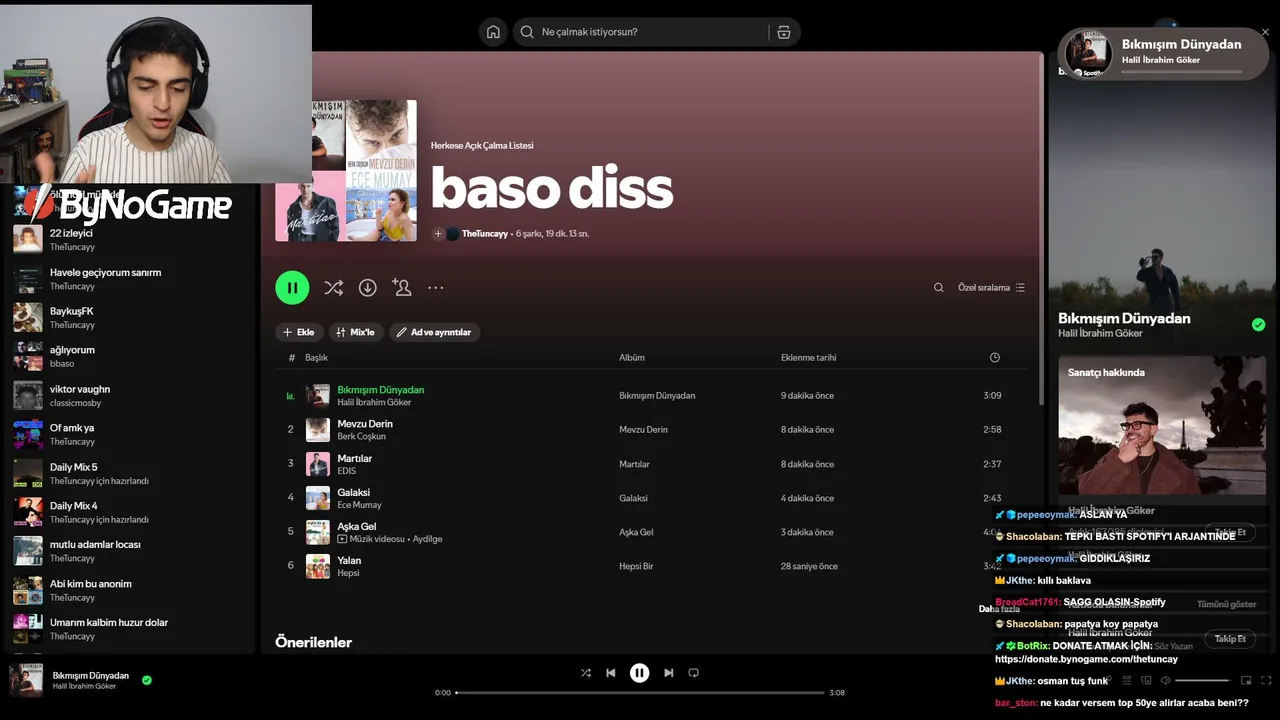This screenshot has width=1280, height=720.
Task: Enter full screen mode
Action: pyautogui.click(x=1265, y=681)
